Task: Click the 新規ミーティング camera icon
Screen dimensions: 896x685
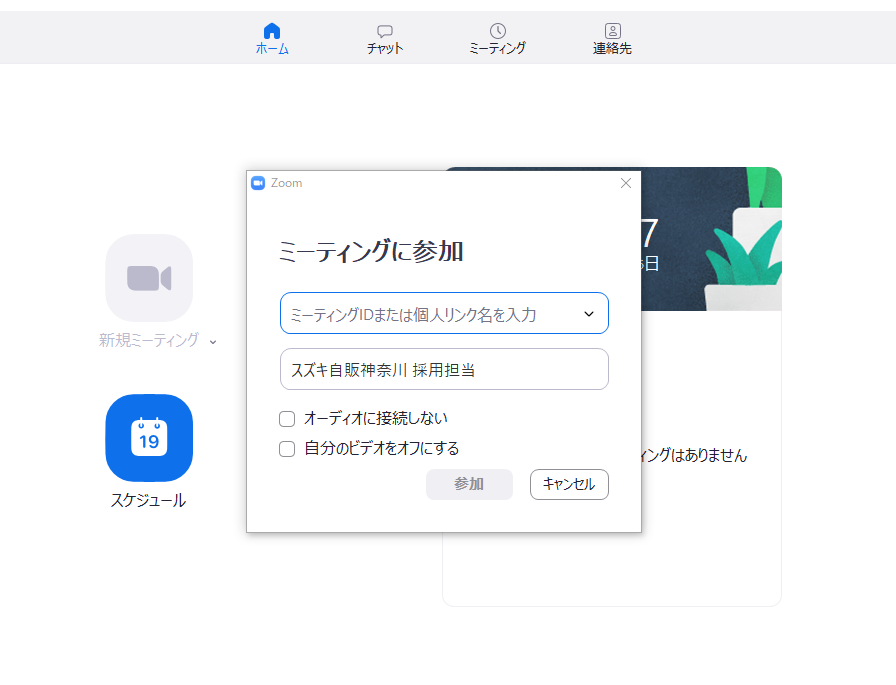Action: pos(149,278)
